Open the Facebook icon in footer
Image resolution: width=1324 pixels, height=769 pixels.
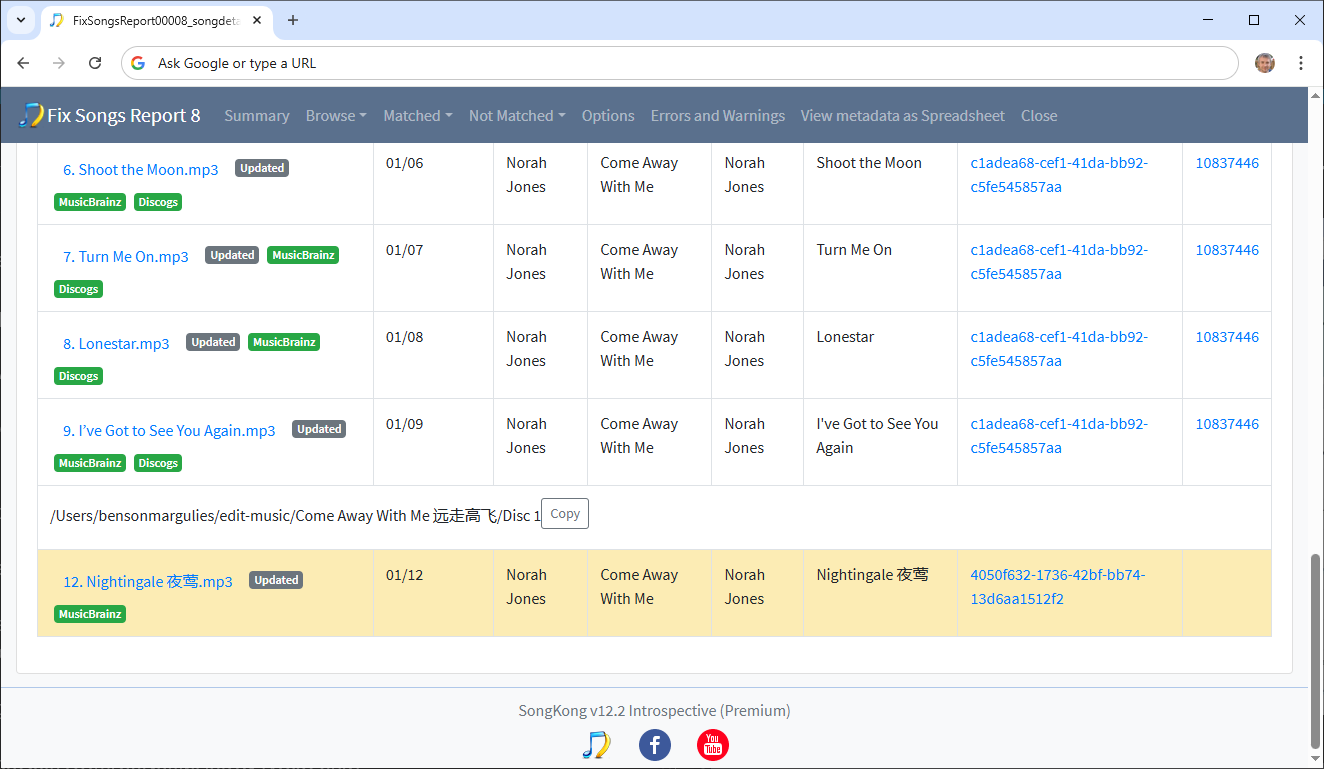click(x=654, y=745)
